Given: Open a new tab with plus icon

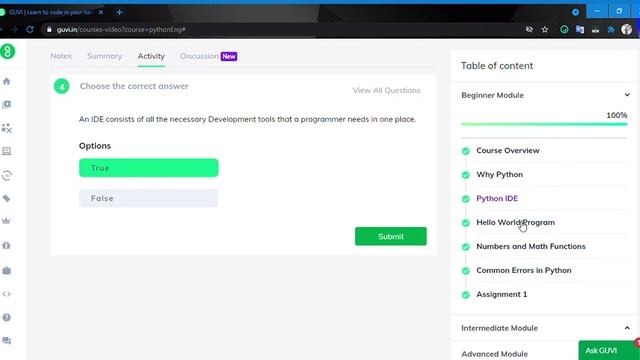Looking at the screenshot, I should [119, 12].
